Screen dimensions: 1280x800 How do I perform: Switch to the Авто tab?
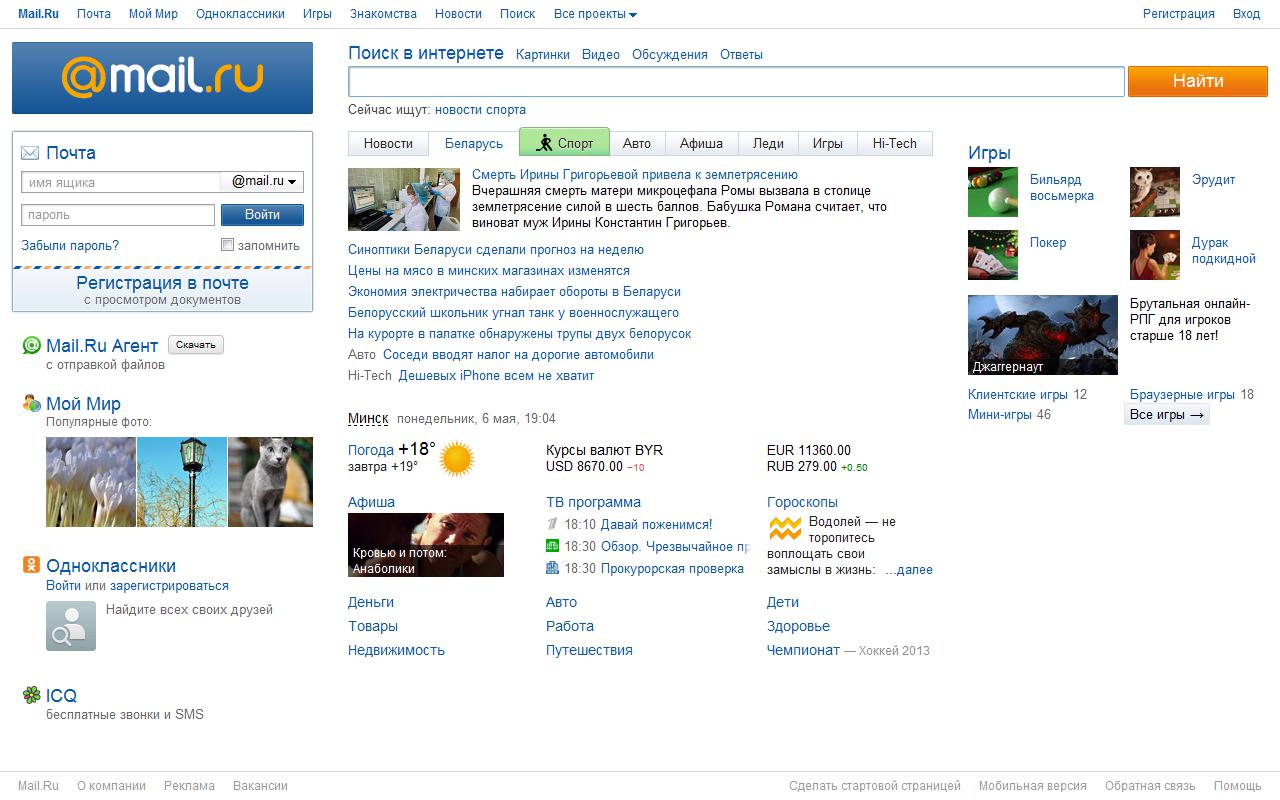pyautogui.click(x=637, y=144)
